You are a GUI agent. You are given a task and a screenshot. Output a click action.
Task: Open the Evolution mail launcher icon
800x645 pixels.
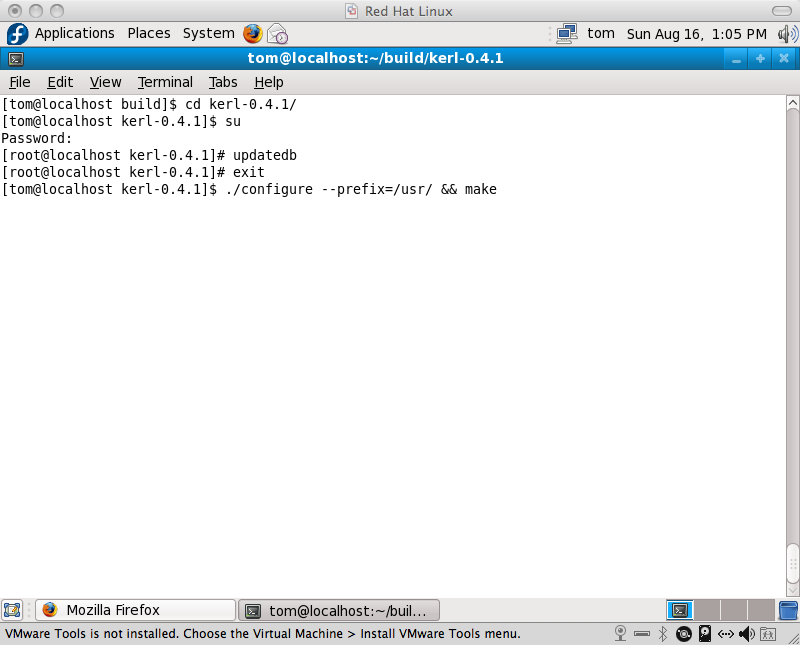tap(278, 33)
